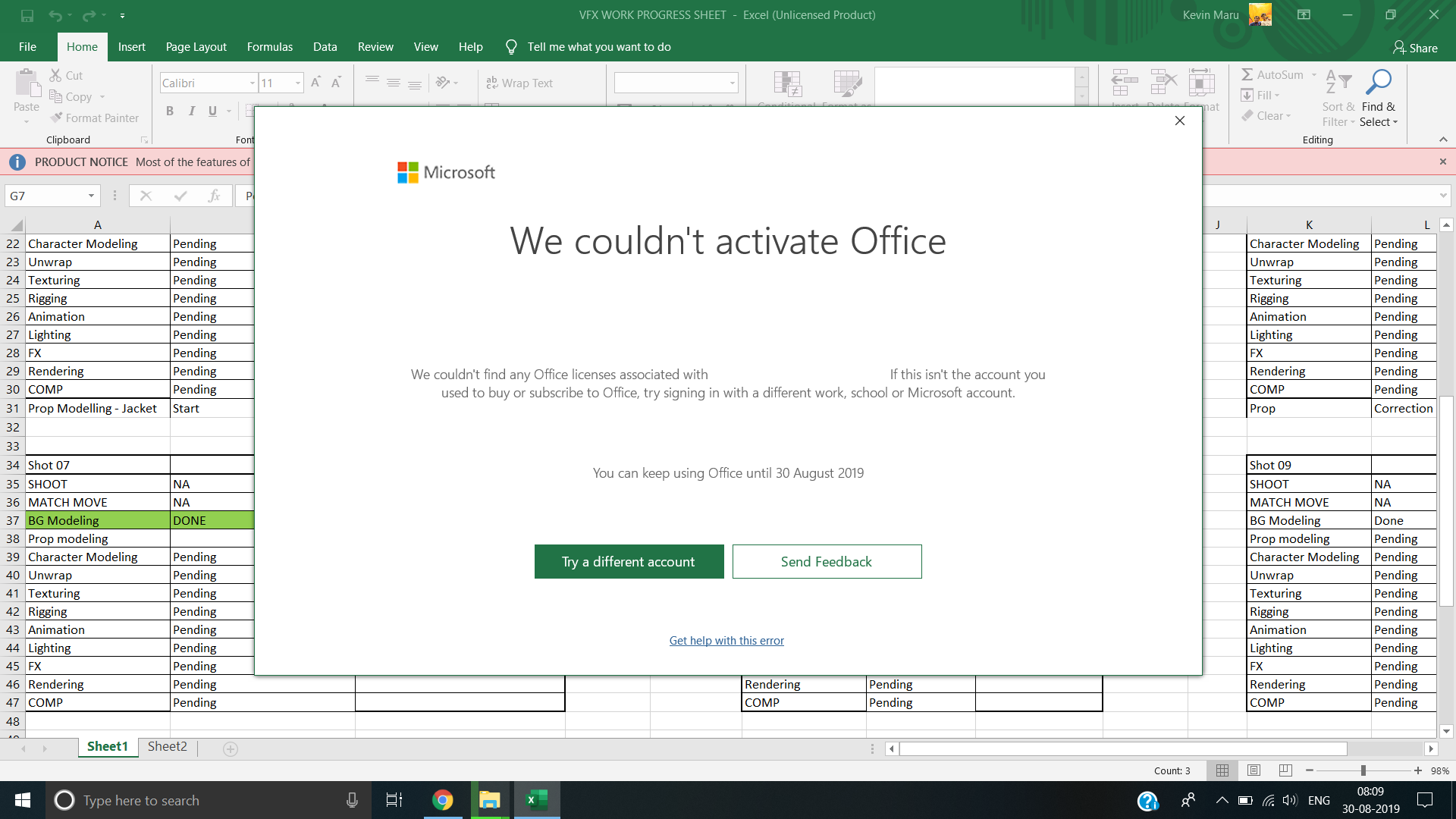This screenshot has width=1456, height=819.
Task: Switch to Page Break Preview icon
Action: (1285, 770)
